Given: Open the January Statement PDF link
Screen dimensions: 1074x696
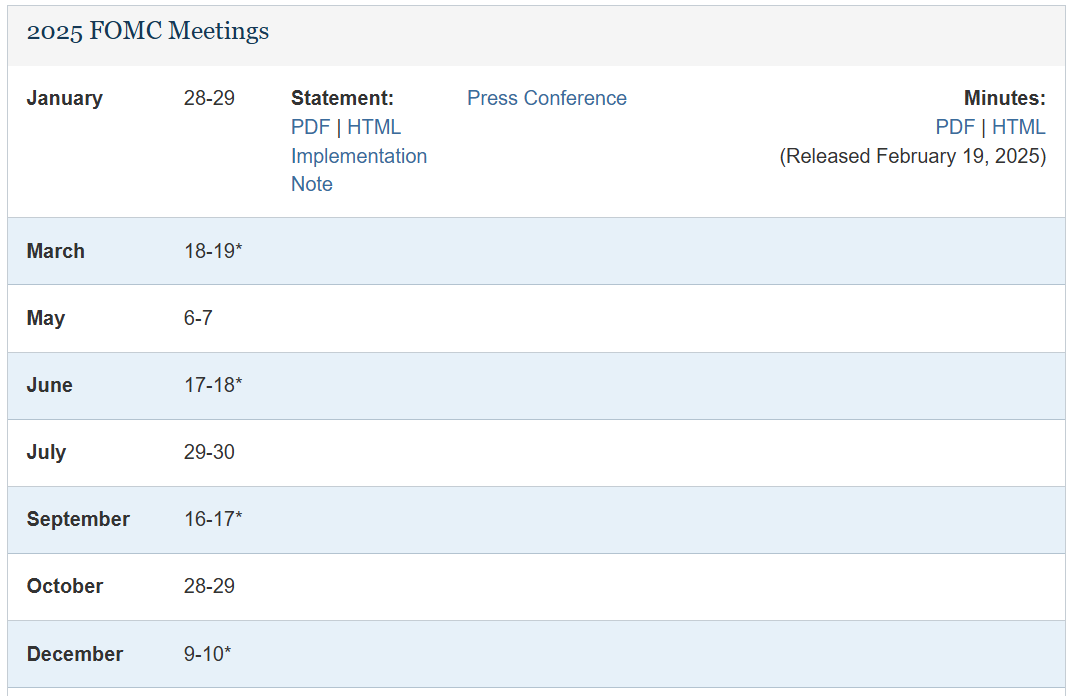Looking at the screenshot, I should pyautogui.click(x=310, y=127).
